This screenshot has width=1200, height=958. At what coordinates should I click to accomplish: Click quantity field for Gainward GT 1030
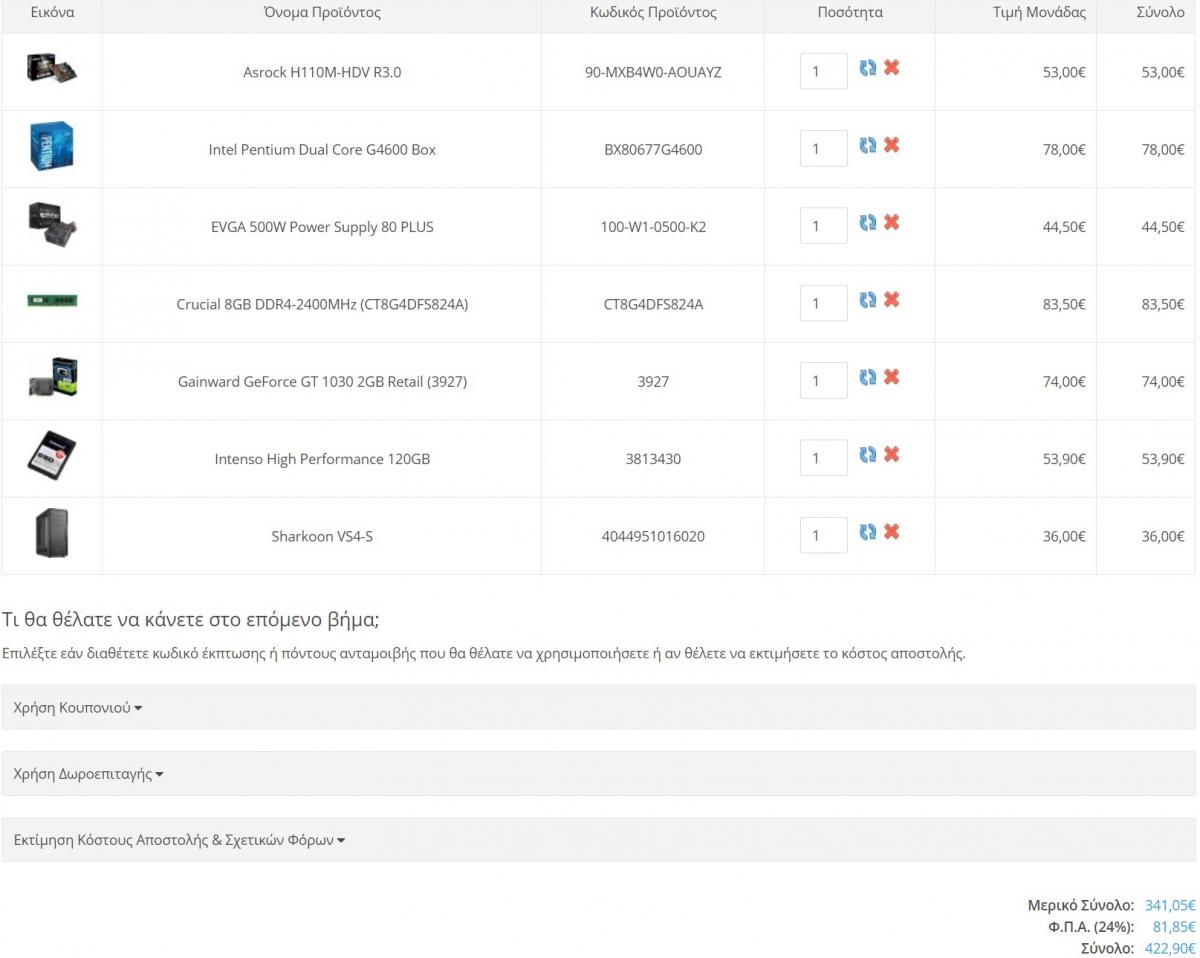click(824, 380)
